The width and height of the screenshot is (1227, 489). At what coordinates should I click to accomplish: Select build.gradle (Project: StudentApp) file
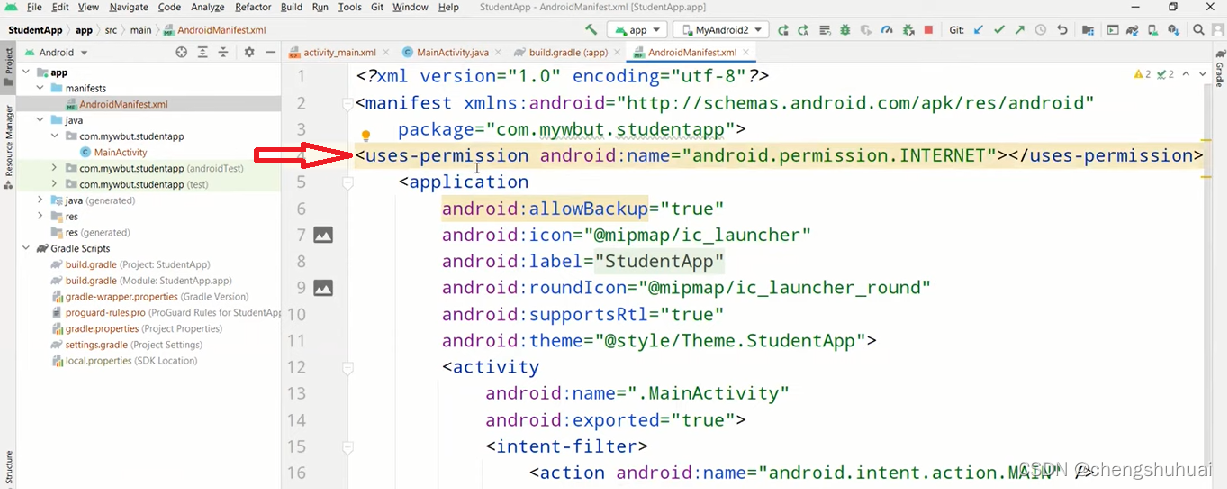click(130, 264)
